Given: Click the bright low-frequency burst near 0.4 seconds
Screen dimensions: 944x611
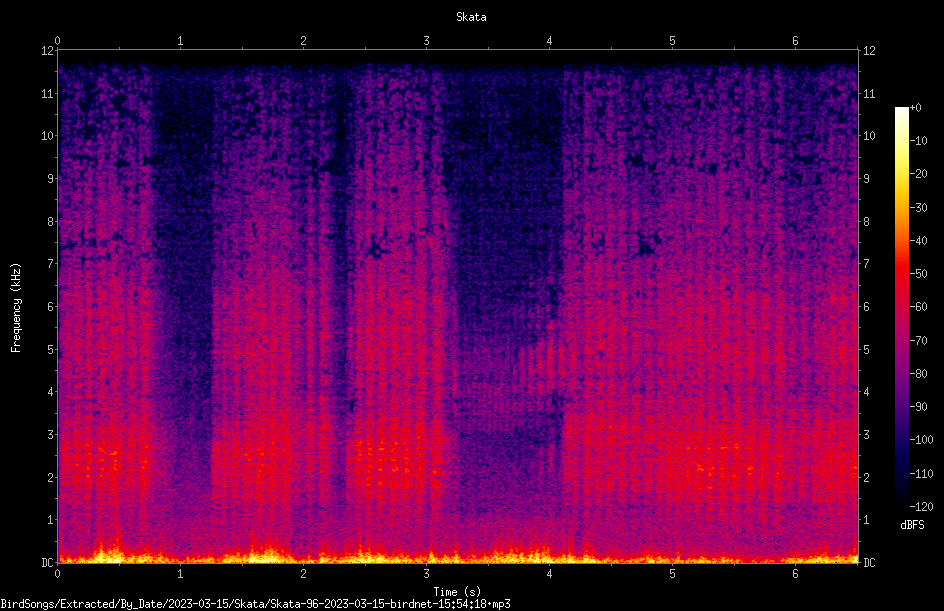Looking at the screenshot, I should tap(108, 551).
